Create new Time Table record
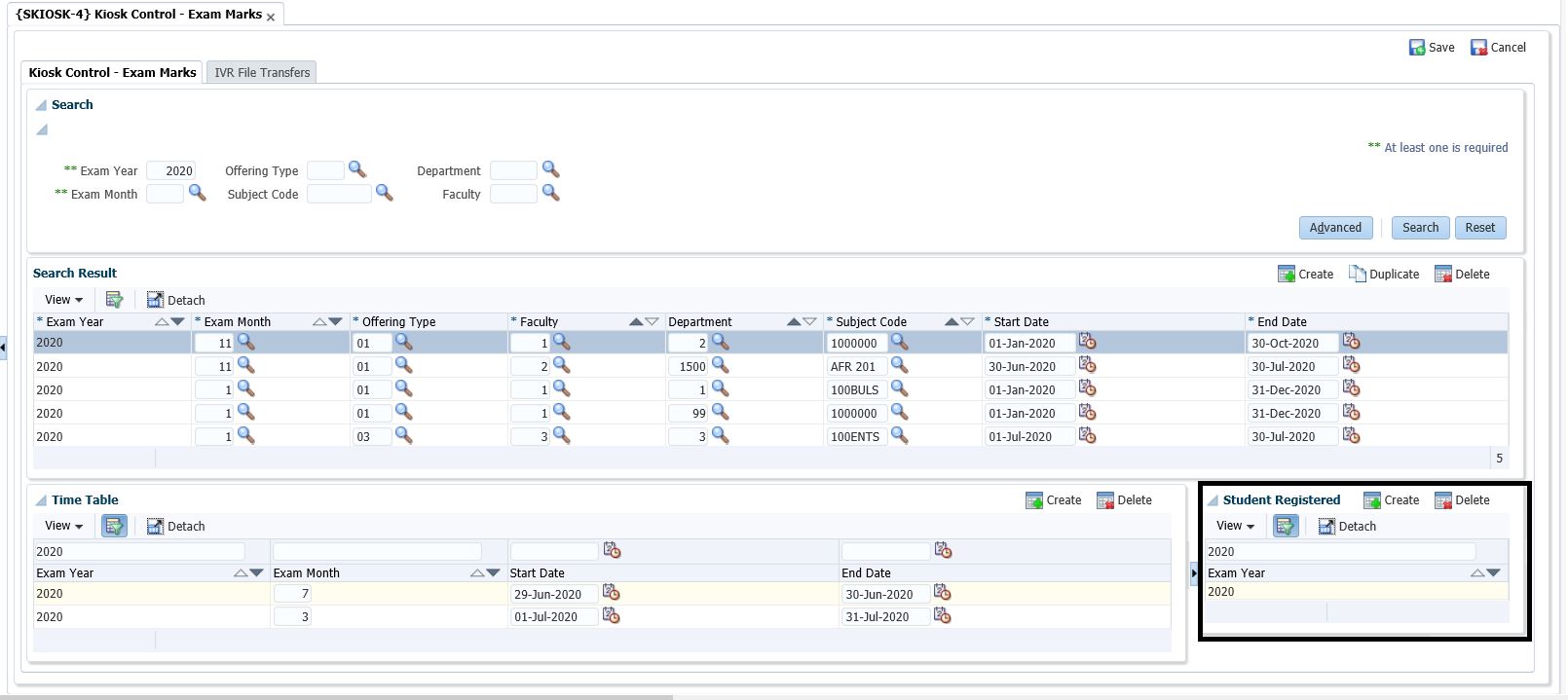 tap(1053, 499)
